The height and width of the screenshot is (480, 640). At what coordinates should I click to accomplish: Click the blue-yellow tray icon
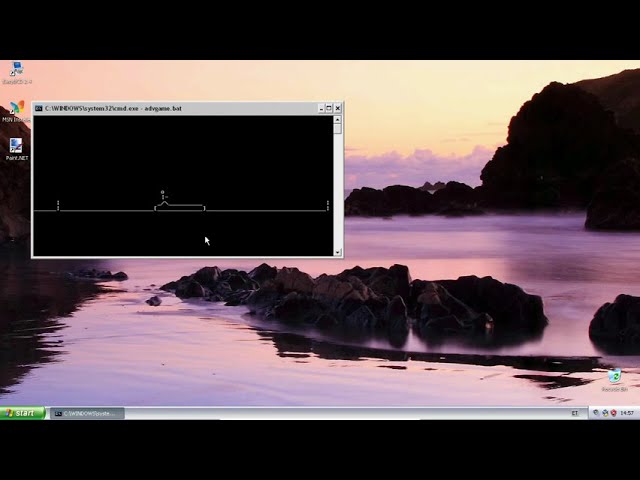click(x=605, y=413)
